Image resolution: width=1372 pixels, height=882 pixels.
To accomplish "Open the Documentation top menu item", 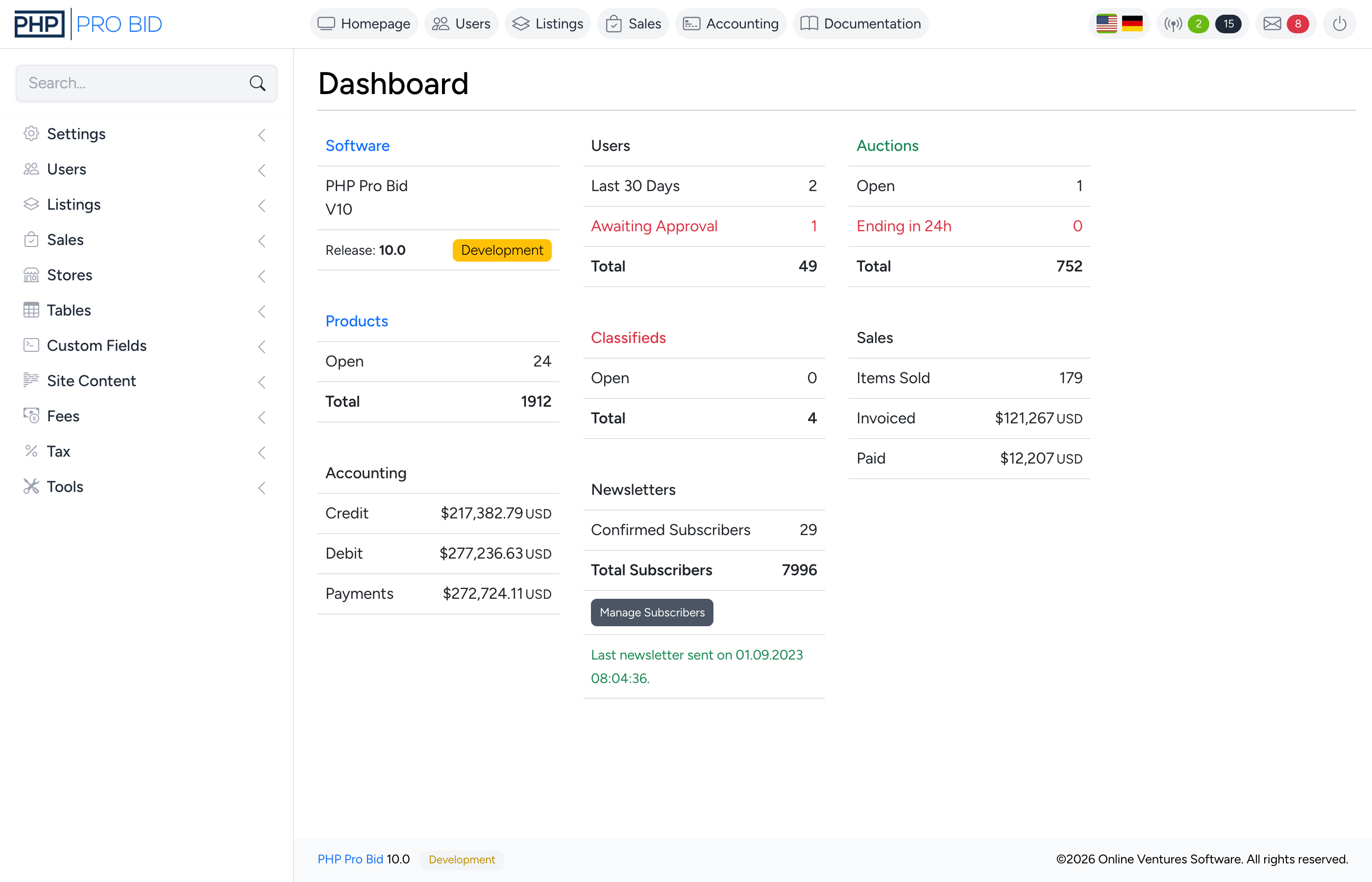I will click(x=860, y=24).
